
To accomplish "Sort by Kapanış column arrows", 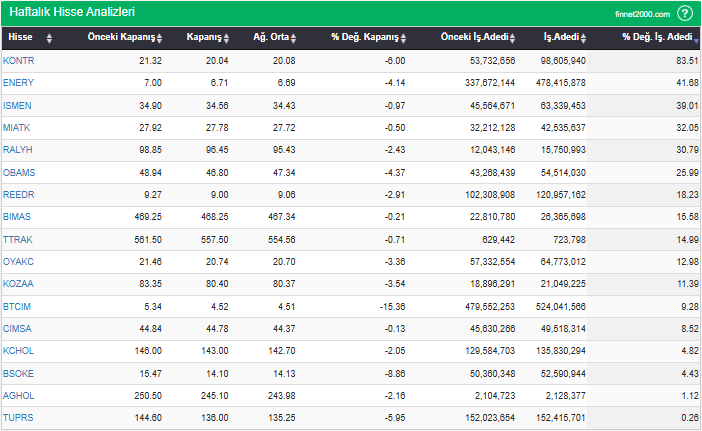I will coord(226,38).
